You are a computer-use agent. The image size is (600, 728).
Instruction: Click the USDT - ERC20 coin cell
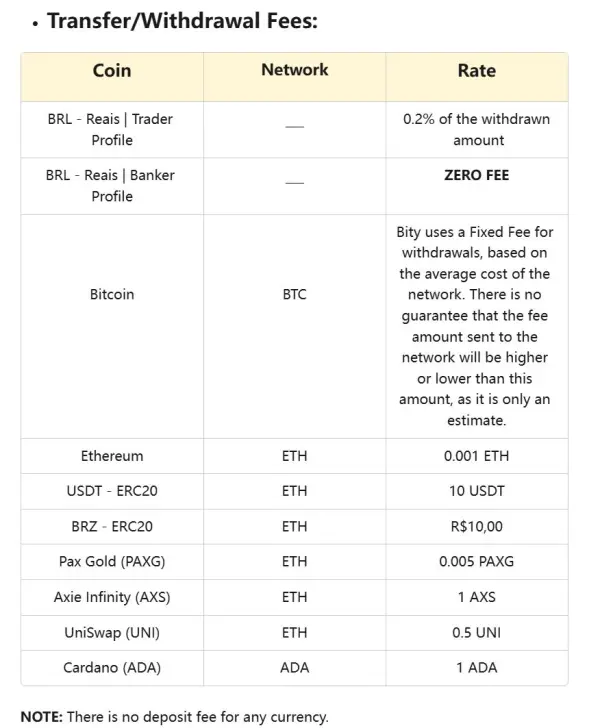(x=112, y=491)
